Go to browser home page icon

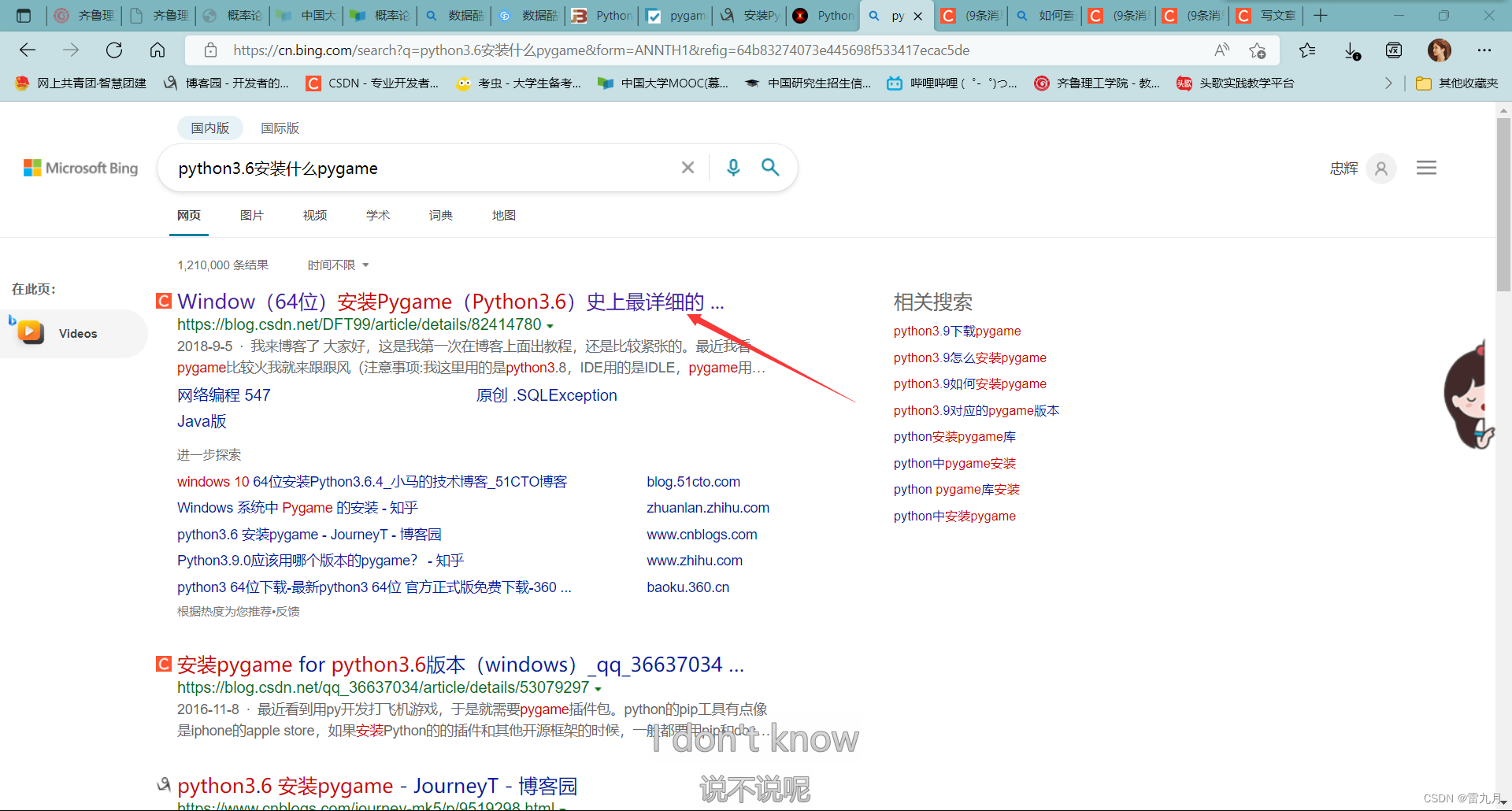point(157,50)
